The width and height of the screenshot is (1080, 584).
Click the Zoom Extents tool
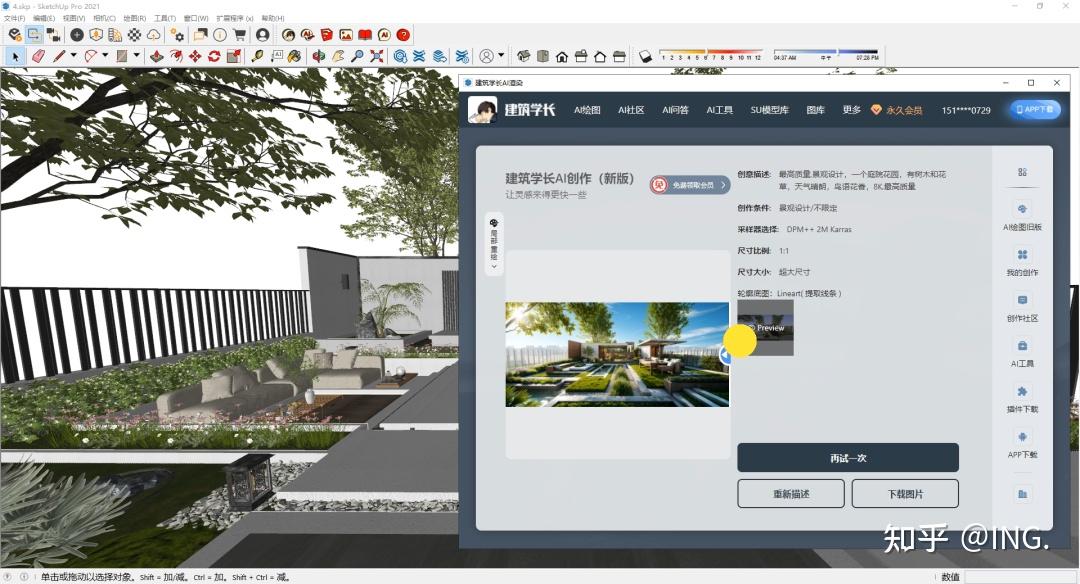(376, 56)
